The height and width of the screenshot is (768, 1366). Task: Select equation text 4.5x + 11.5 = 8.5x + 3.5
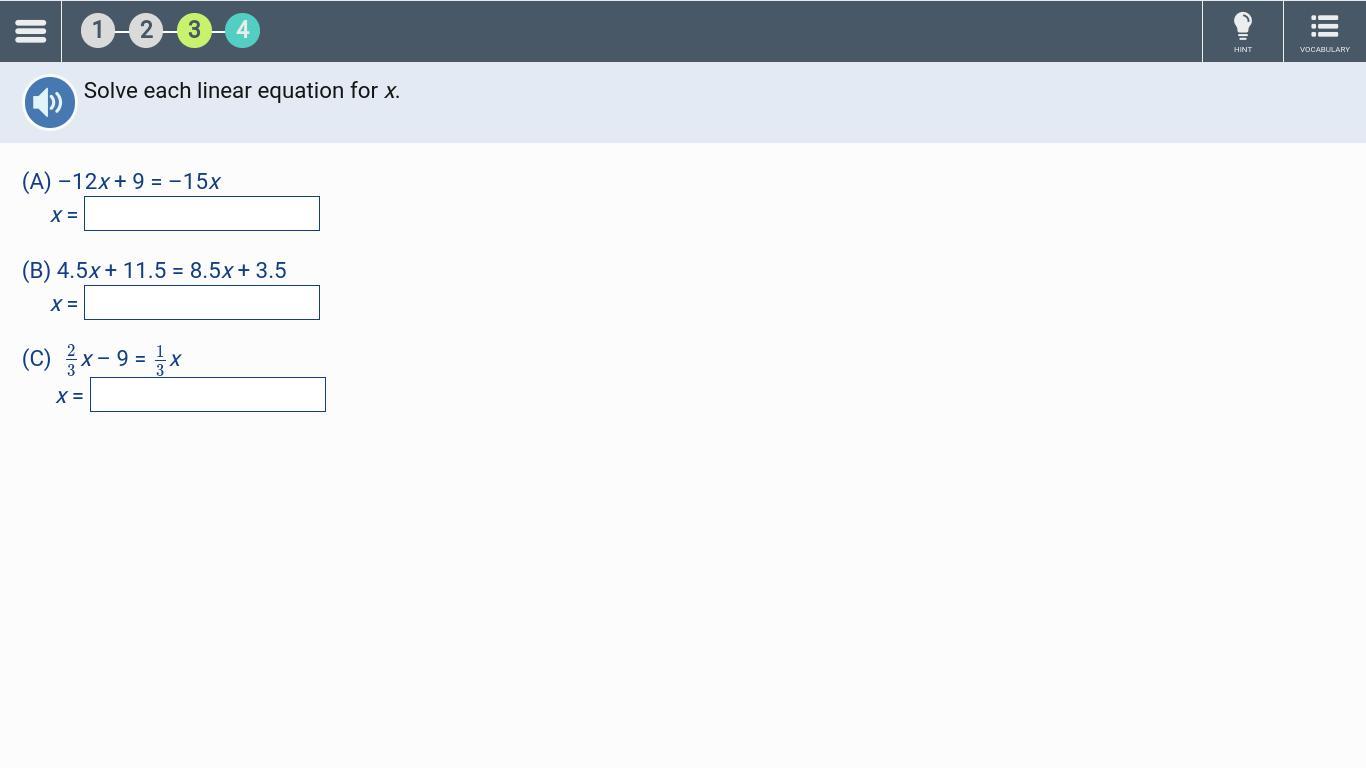coord(172,271)
